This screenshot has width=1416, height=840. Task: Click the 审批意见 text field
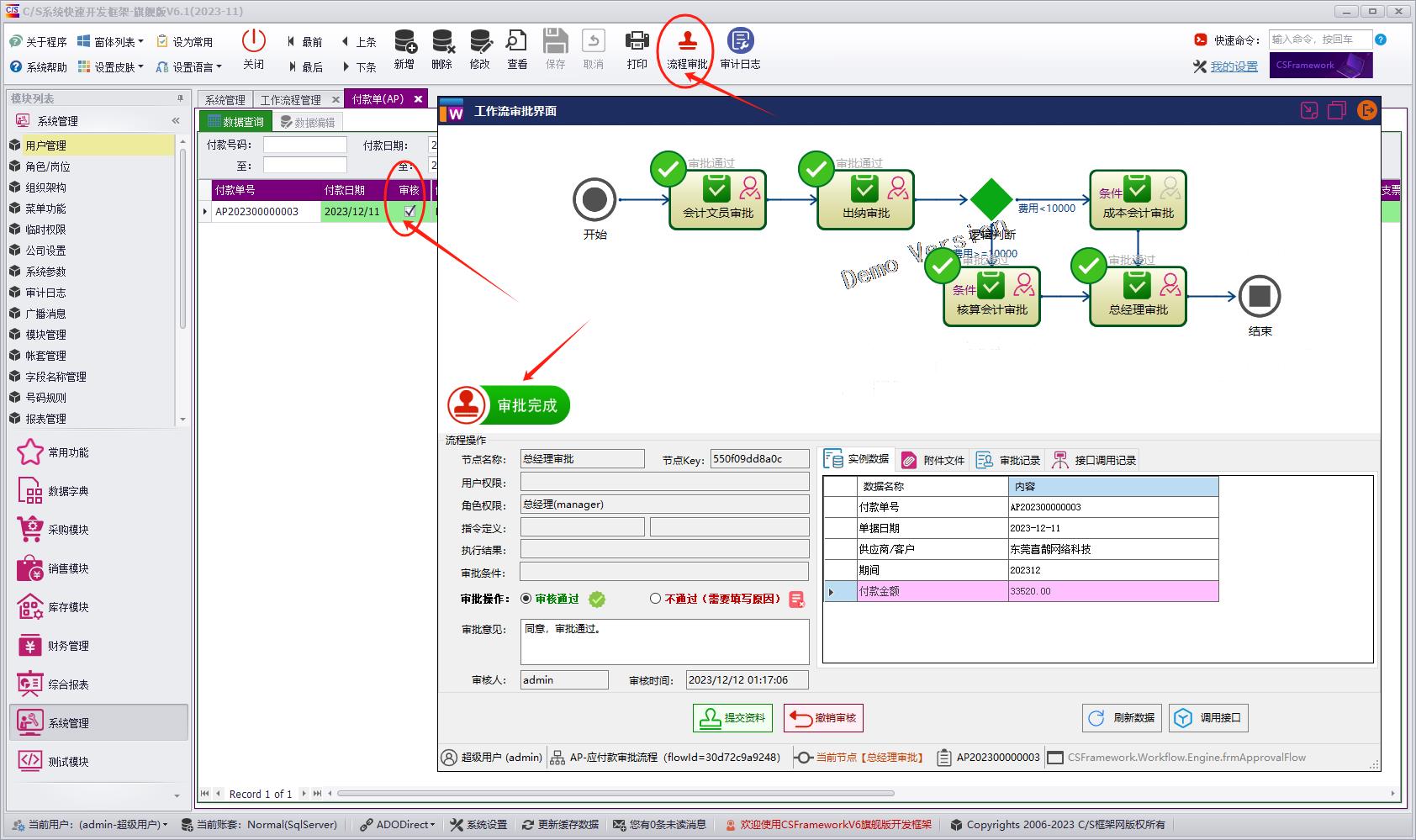(664, 642)
